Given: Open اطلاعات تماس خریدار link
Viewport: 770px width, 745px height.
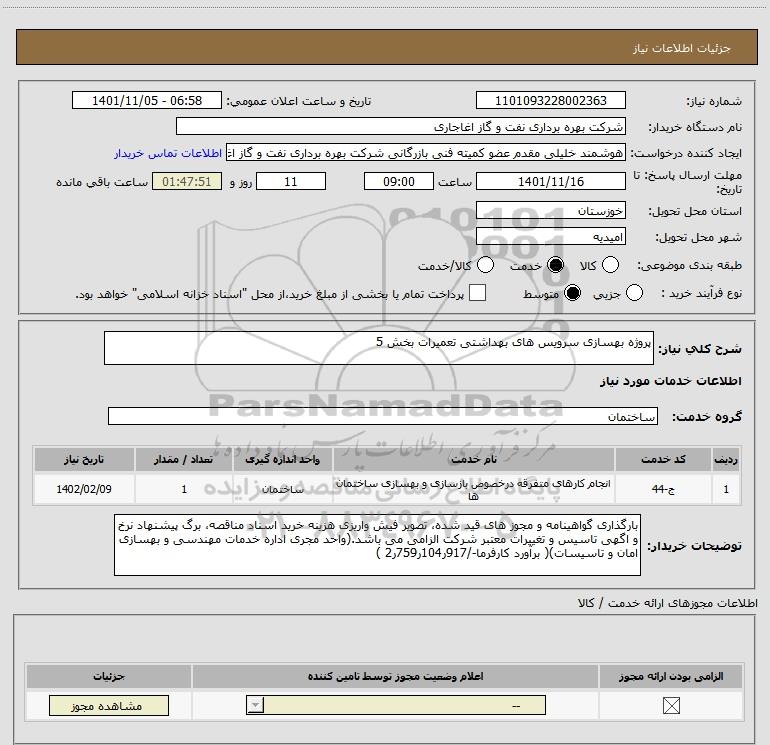Looking at the screenshot, I should (x=168, y=154).
